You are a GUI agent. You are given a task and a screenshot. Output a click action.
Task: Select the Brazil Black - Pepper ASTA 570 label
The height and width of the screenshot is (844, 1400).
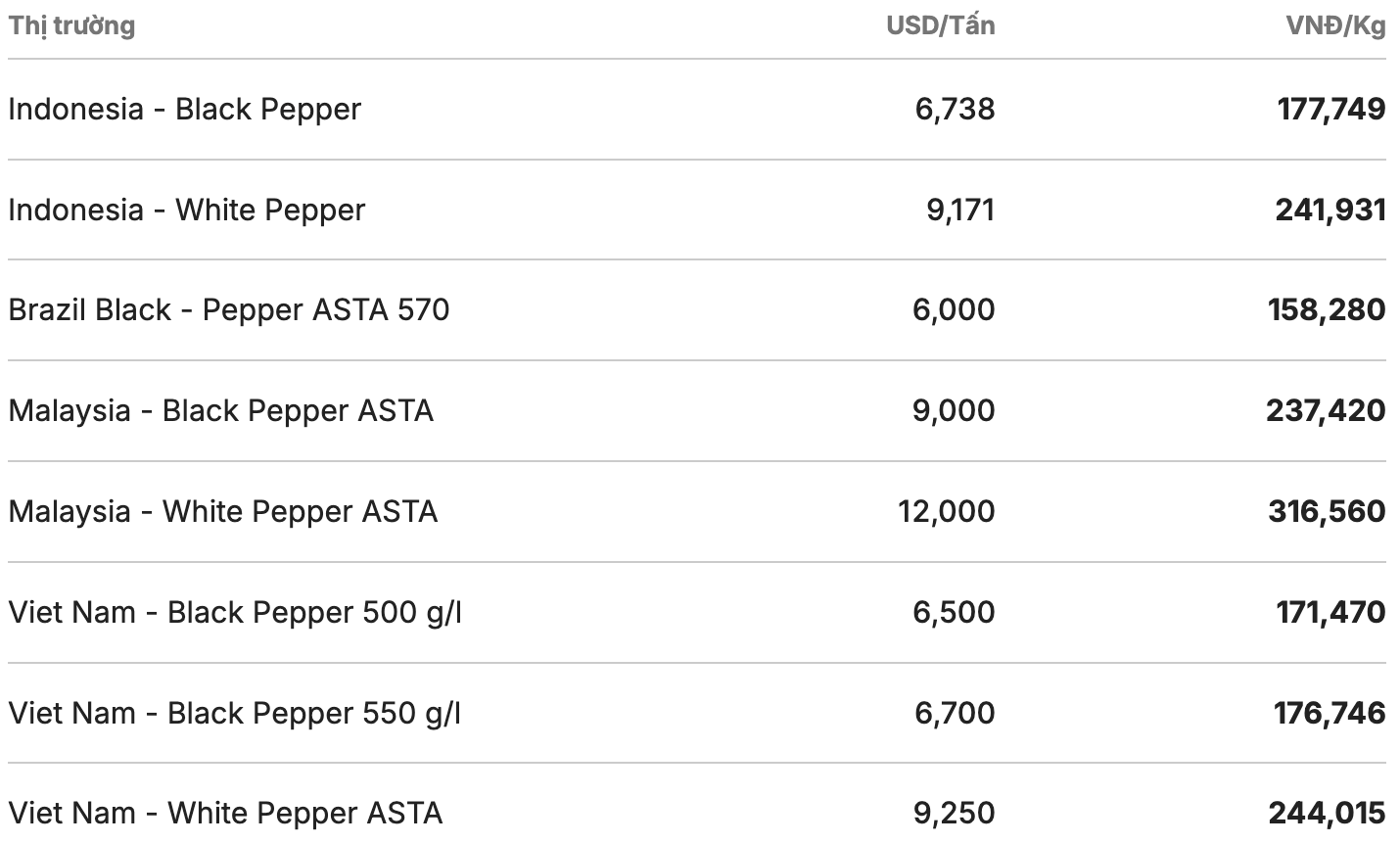point(229,309)
